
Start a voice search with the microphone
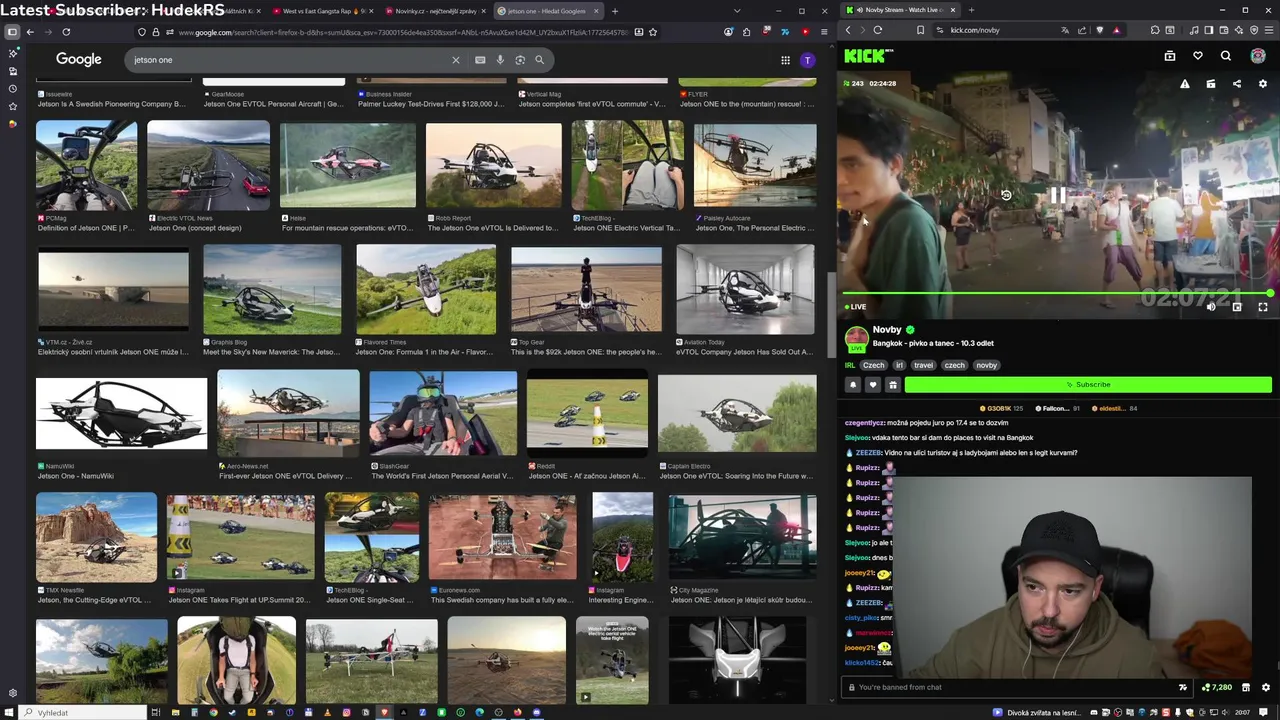500,60
